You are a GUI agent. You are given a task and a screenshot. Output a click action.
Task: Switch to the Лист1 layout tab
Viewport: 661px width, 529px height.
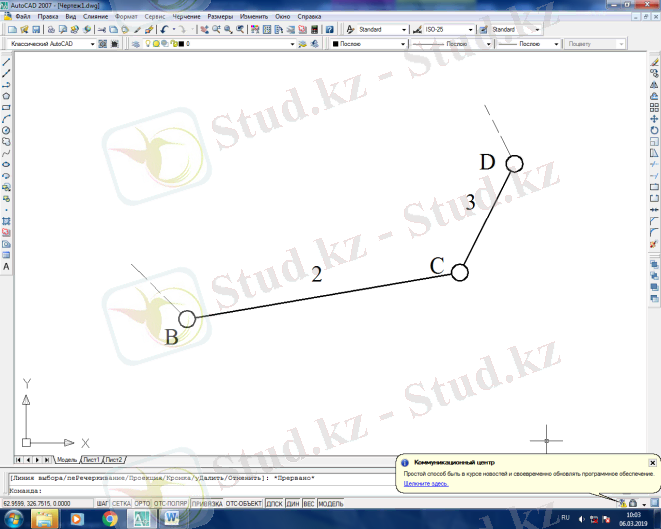(x=91, y=459)
